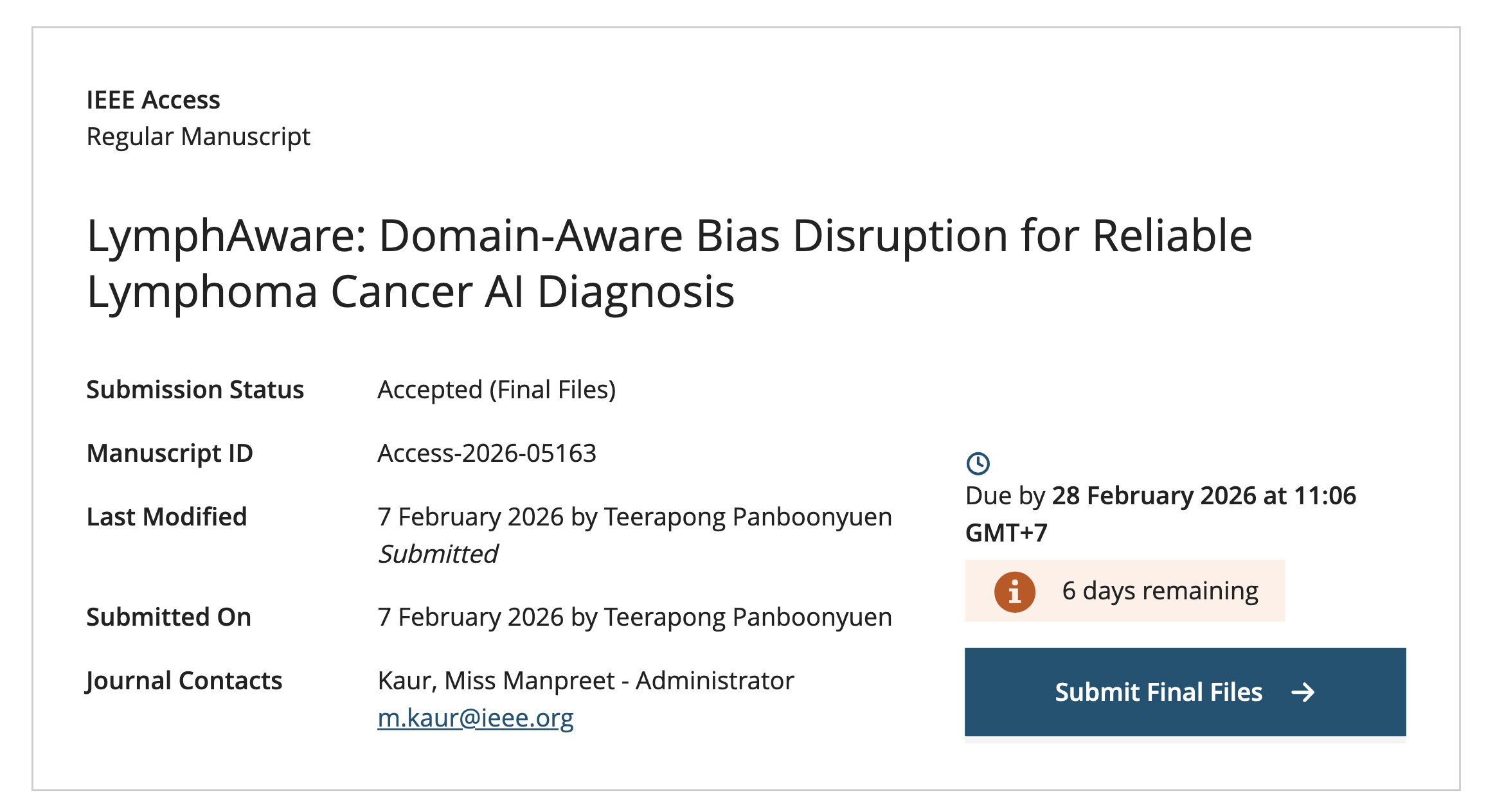Click manuscript ID Access-2026-05163

487,454
